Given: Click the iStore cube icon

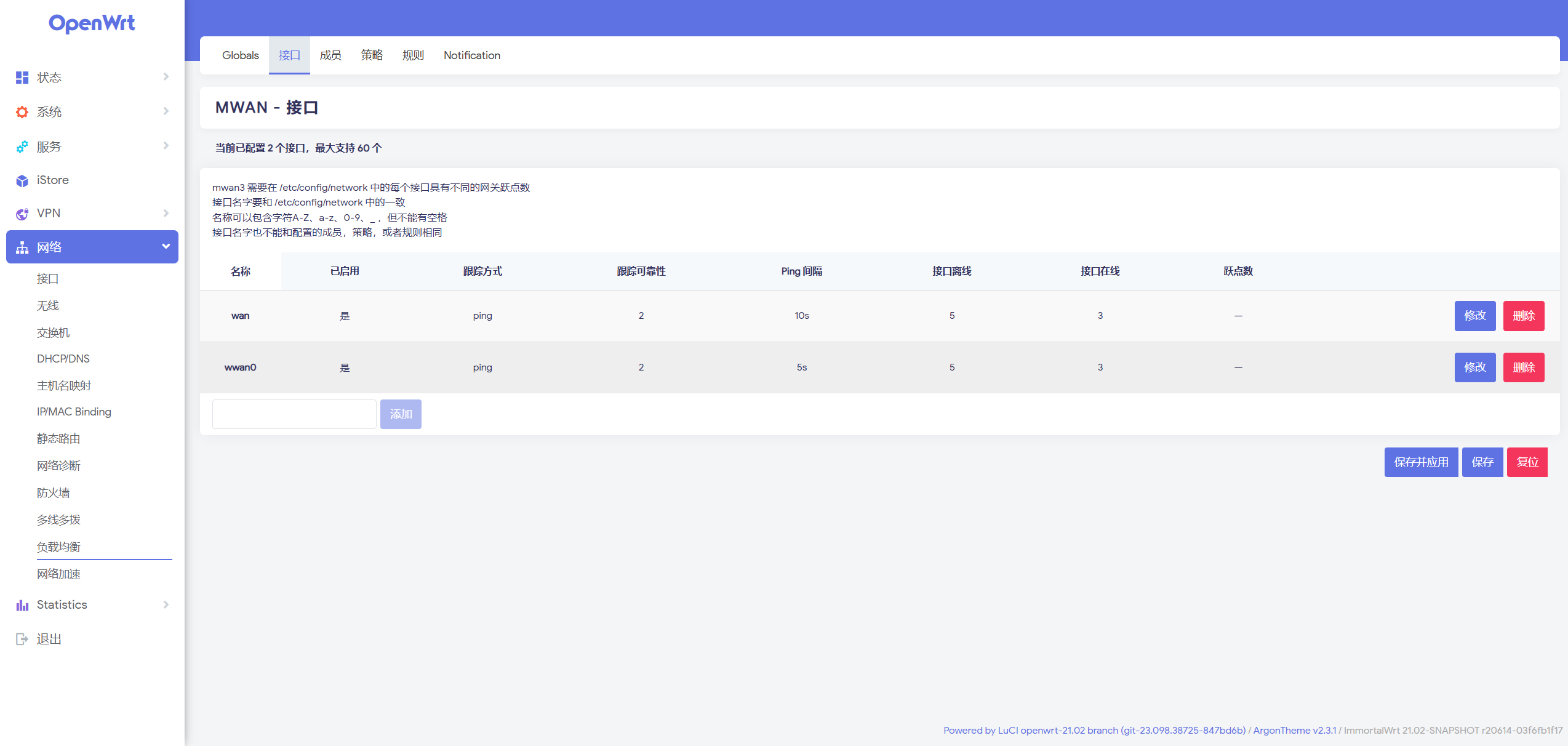Looking at the screenshot, I should tap(22, 180).
